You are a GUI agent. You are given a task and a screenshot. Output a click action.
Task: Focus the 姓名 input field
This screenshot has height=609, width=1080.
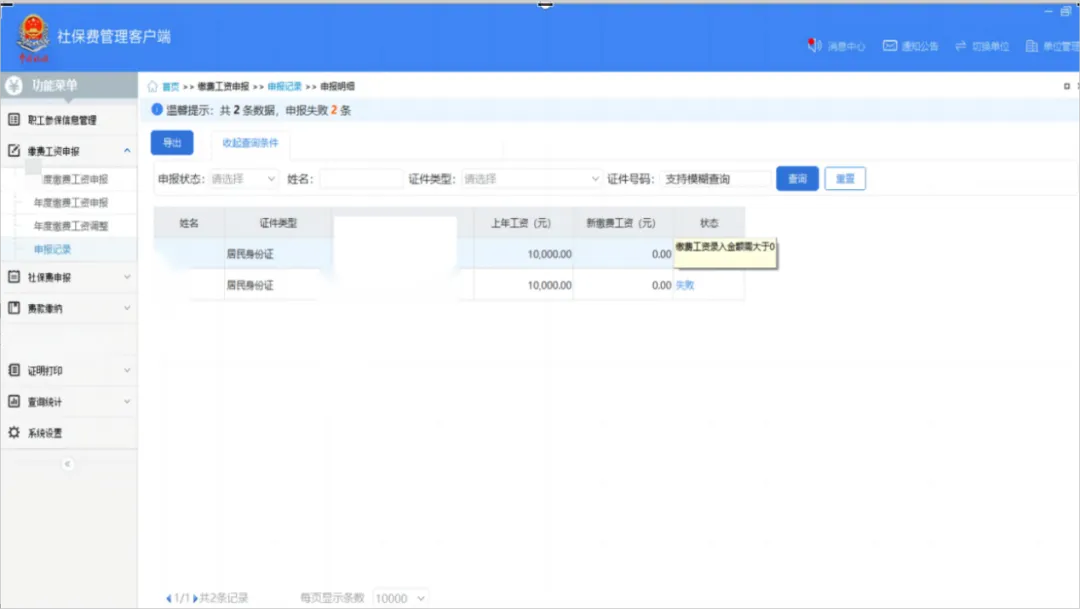coord(361,178)
